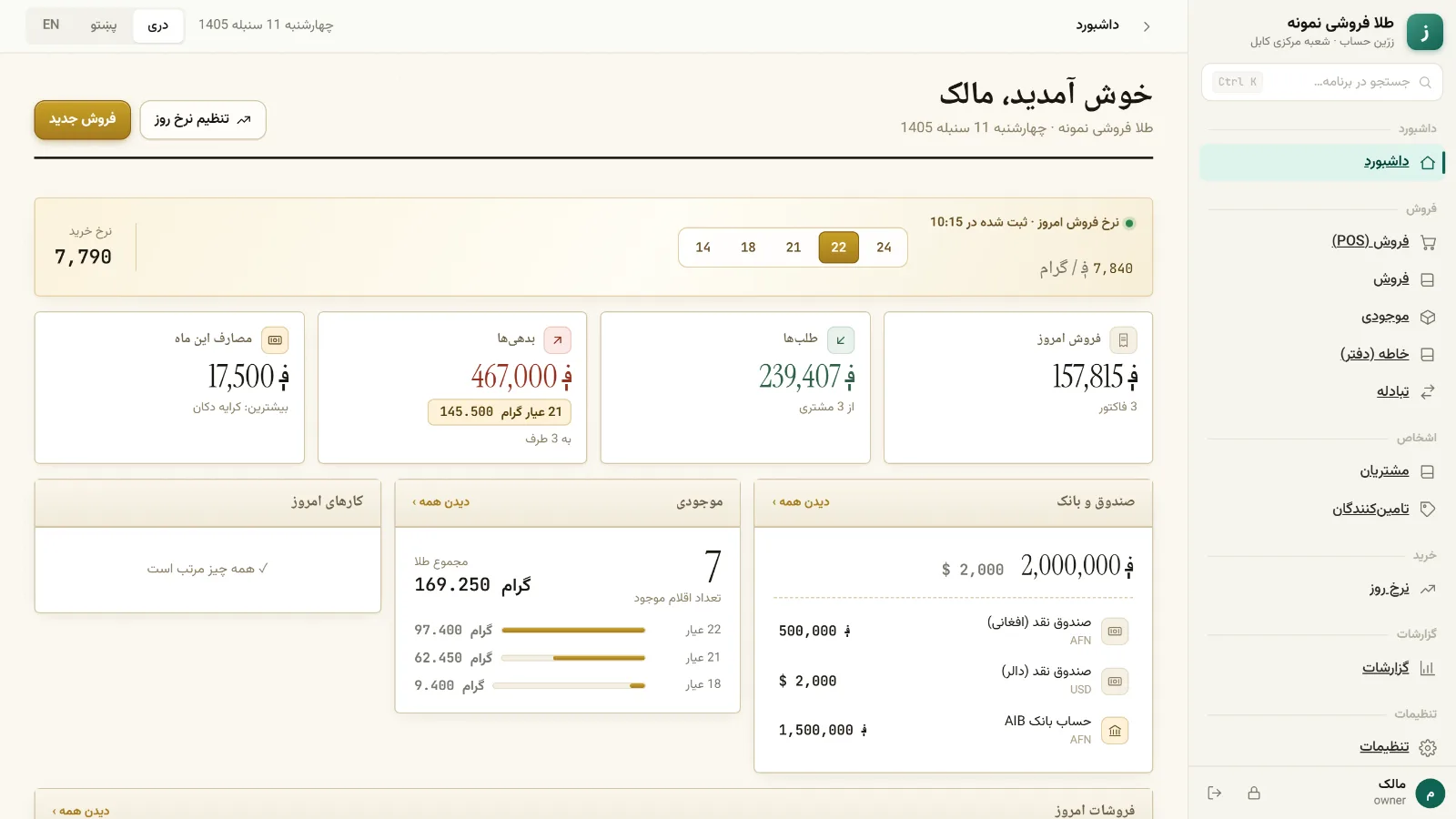Click تنظیم نرخ روز button
Image resolution: width=1456 pixels, height=819 pixels.
tap(203, 120)
